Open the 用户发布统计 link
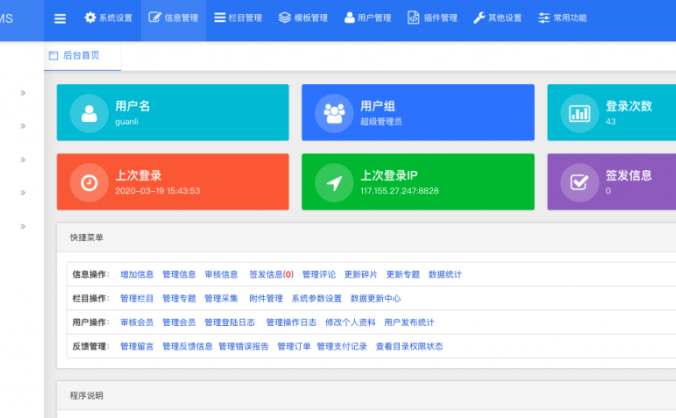 pos(409,322)
